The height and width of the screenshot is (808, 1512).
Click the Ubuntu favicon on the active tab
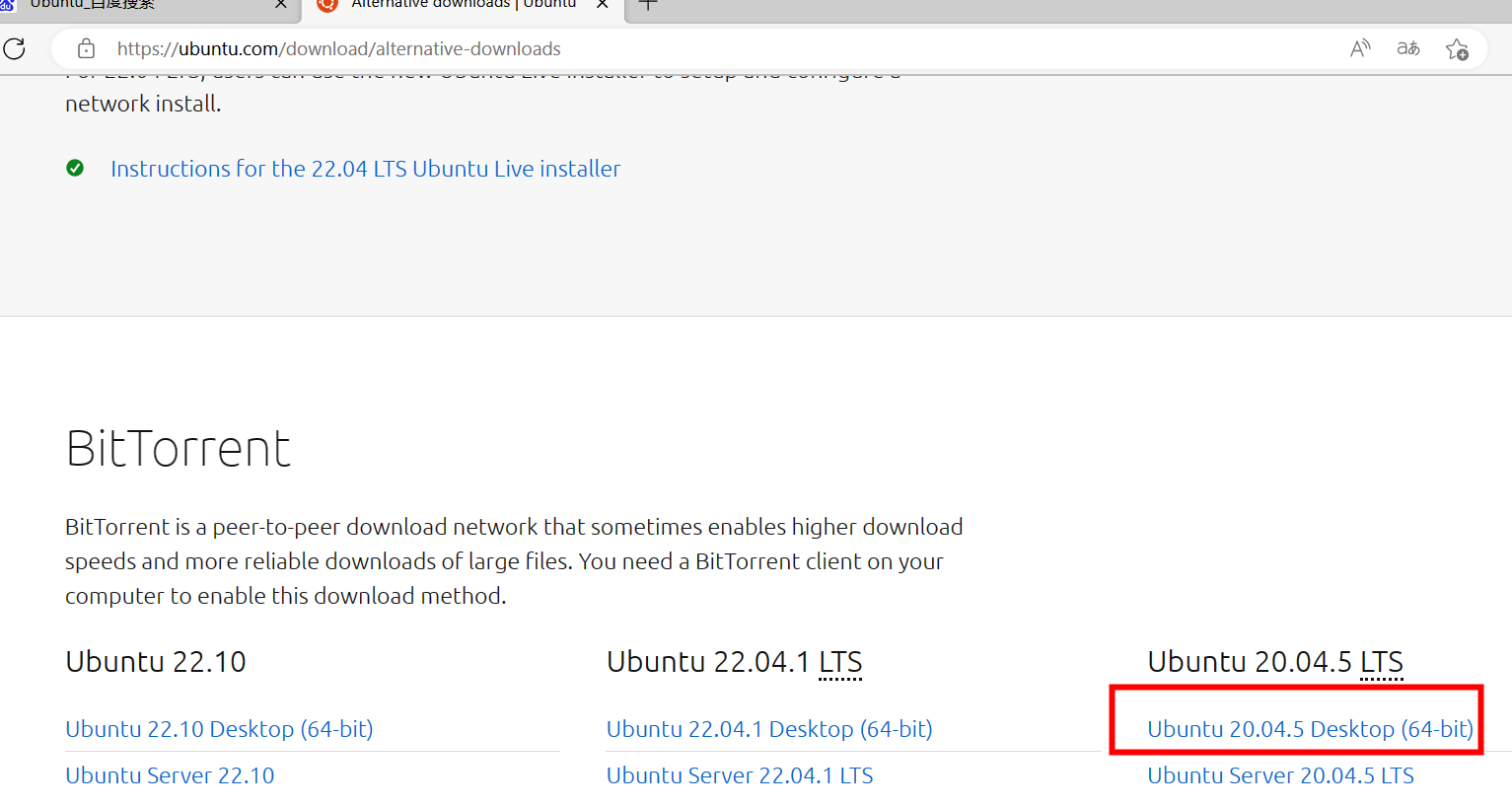327,4
